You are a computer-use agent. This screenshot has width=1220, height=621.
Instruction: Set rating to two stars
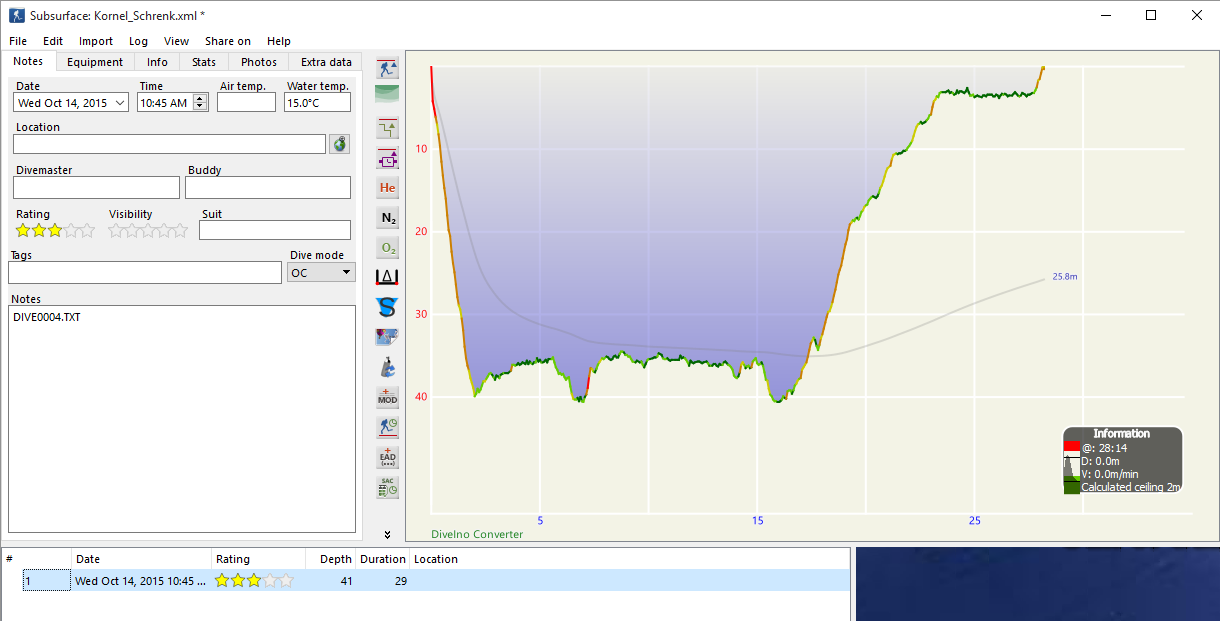point(39,230)
